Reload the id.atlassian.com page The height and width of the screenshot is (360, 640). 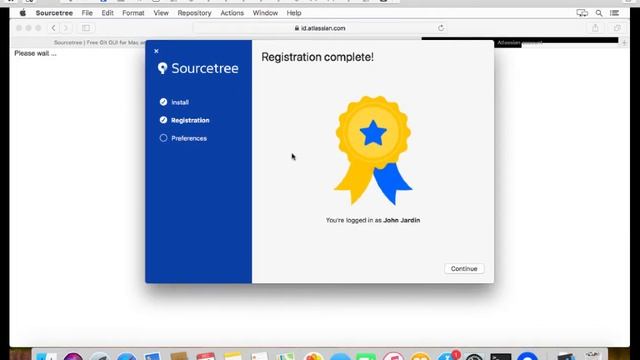441,28
